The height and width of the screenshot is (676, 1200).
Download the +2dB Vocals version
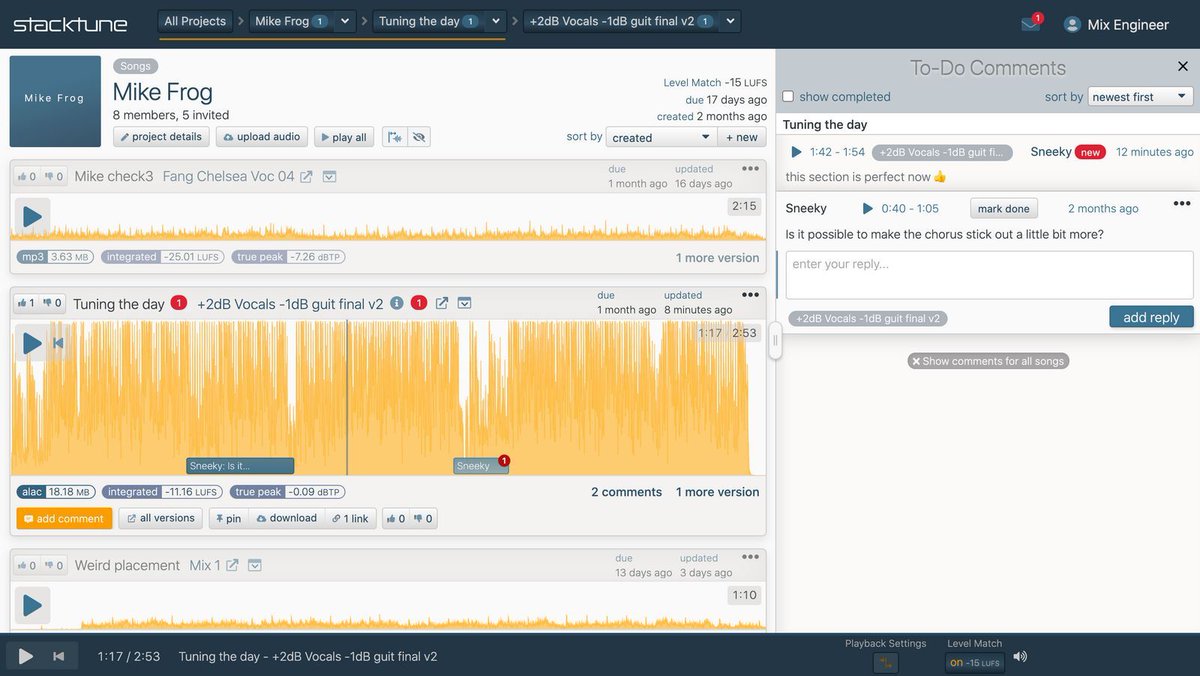(286, 518)
